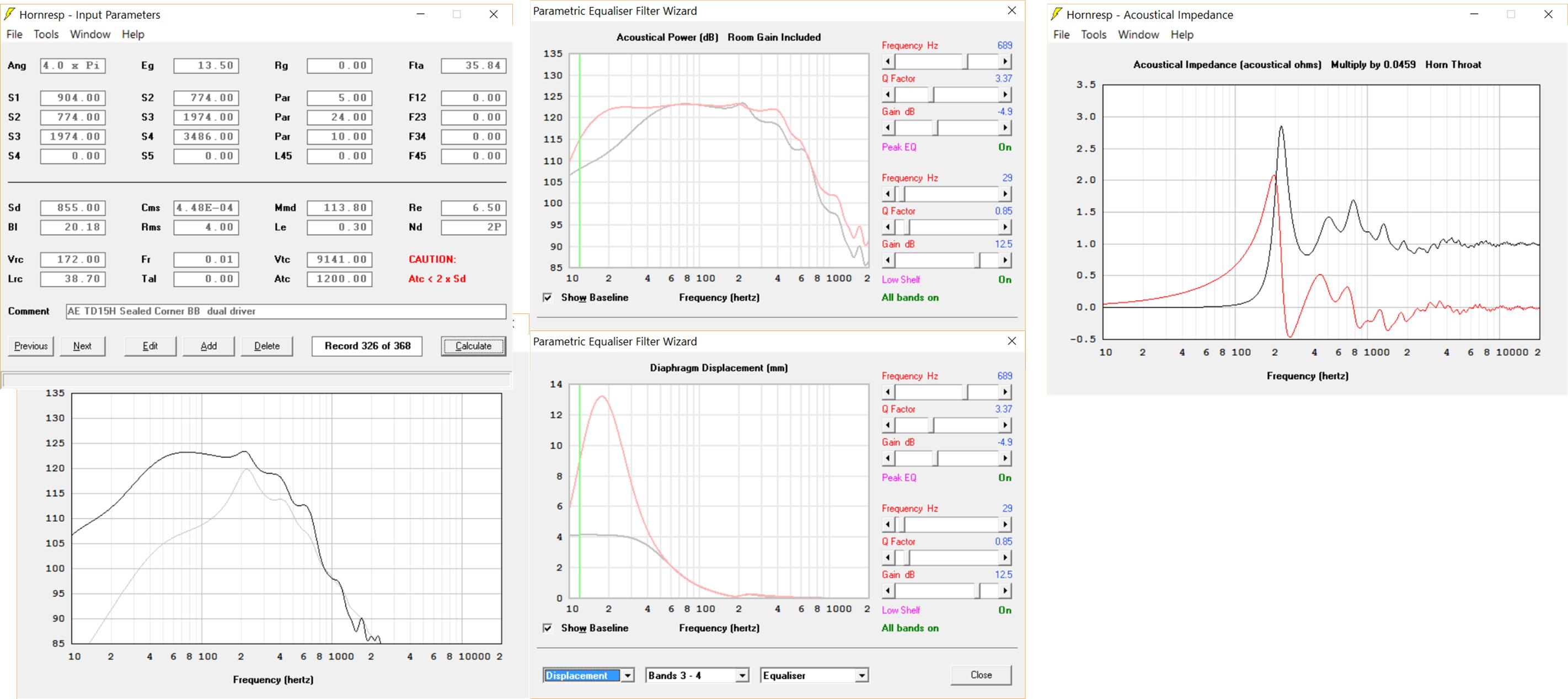Click the Eg input field showing 13.50
The image size is (1568, 699).
point(206,66)
